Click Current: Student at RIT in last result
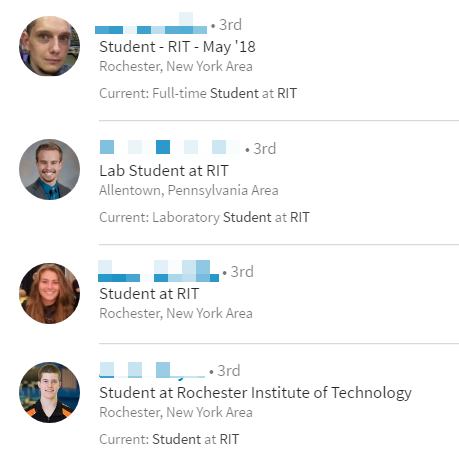Viewport: 459px width, 462px height. [x=169, y=439]
